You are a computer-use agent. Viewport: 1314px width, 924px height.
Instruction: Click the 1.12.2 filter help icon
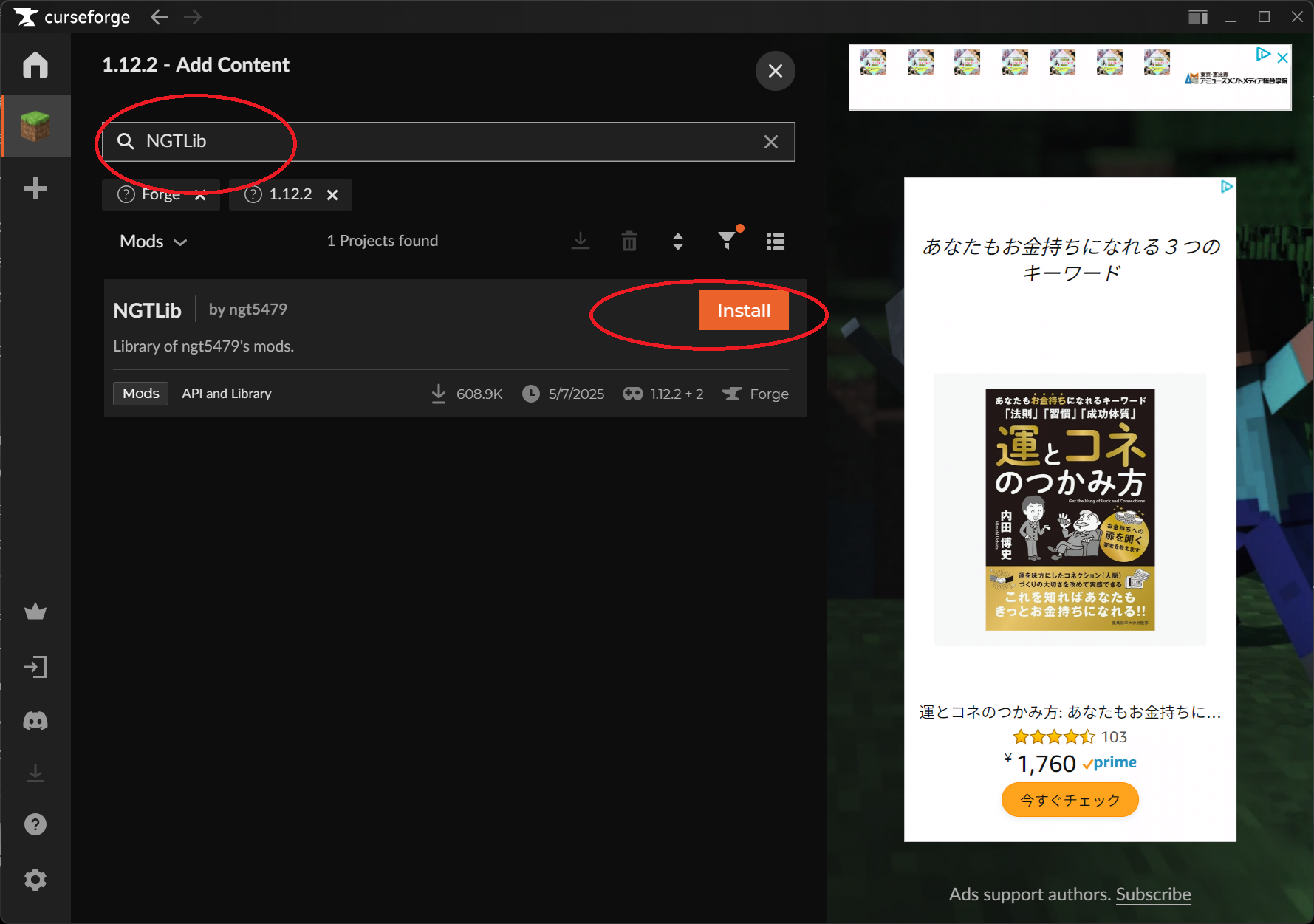coord(253,194)
